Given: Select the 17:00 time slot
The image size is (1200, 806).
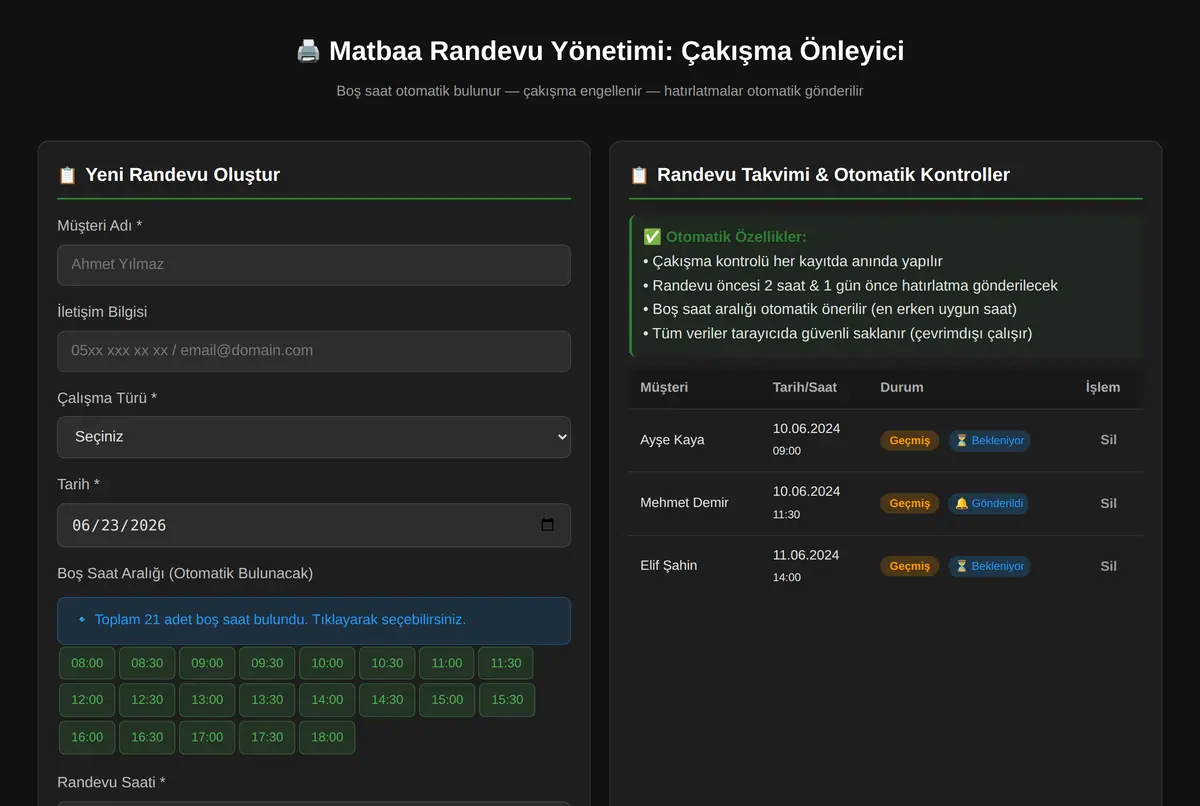Looking at the screenshot, I should [207, 737].
